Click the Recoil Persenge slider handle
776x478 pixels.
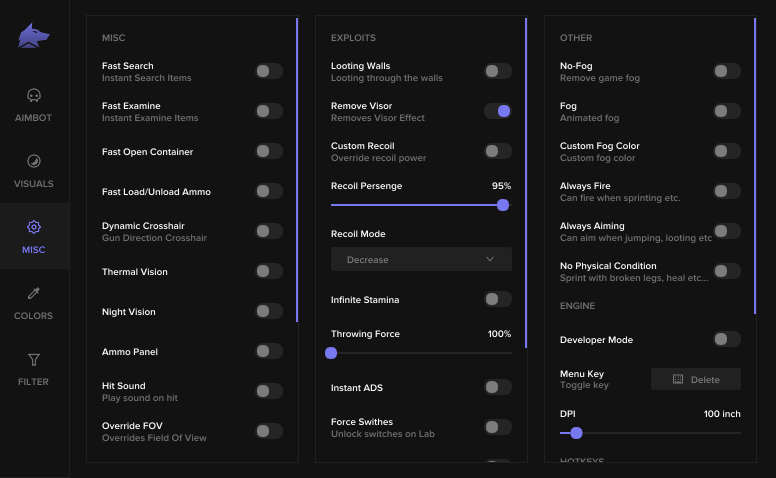click(x=503, y=205)
